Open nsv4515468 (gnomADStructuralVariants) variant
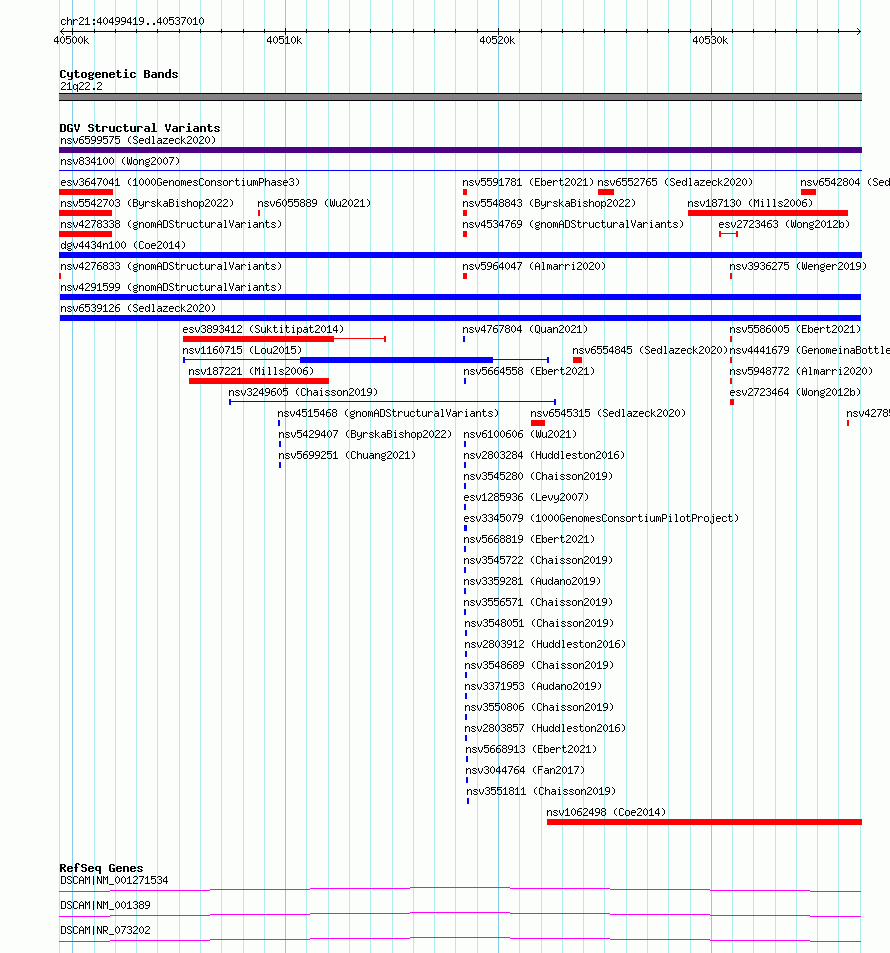The width and height of the screenshot is (890, 953). [388, 413]
